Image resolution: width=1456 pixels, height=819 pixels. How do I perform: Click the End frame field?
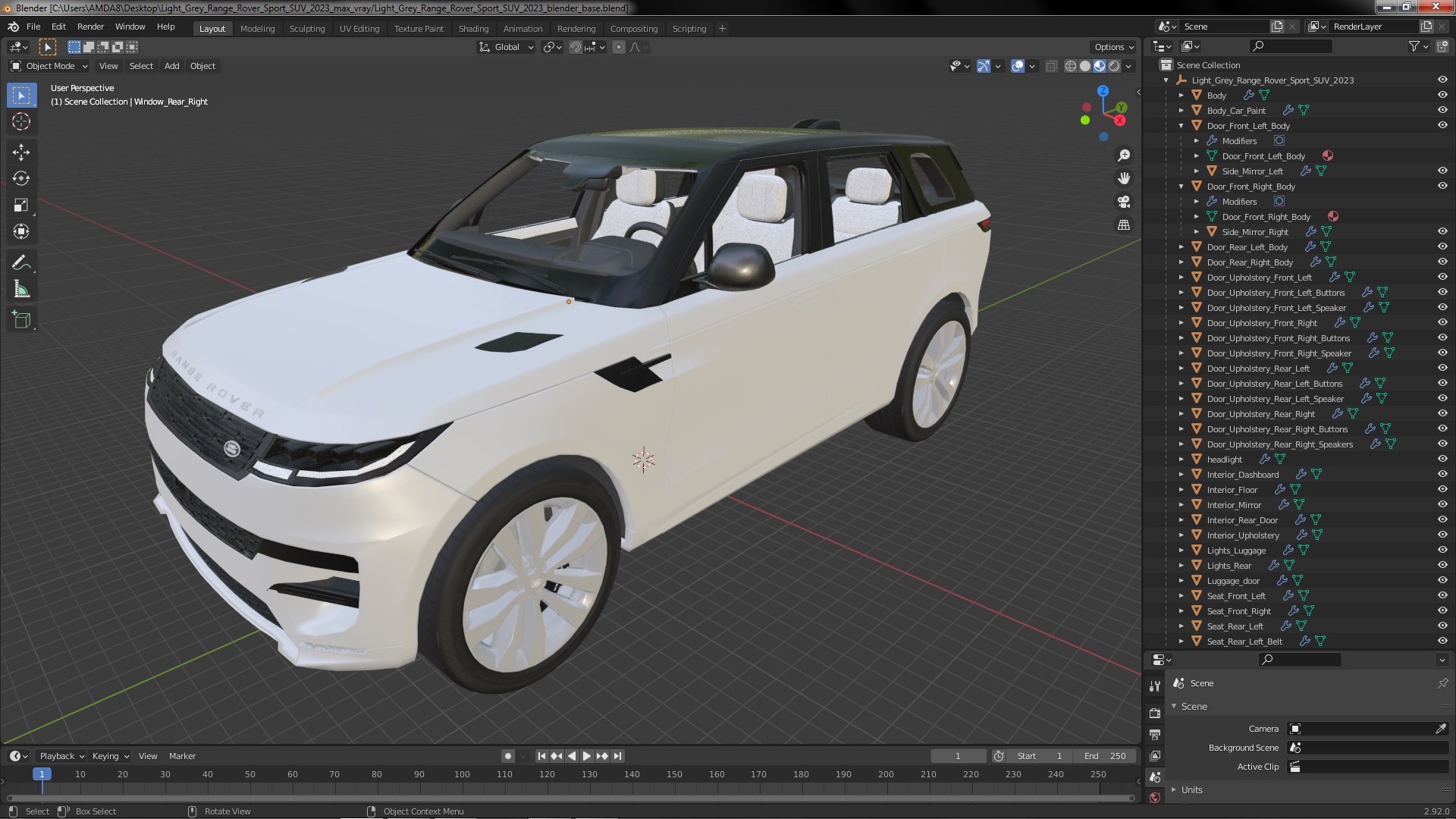[1105, 756]
